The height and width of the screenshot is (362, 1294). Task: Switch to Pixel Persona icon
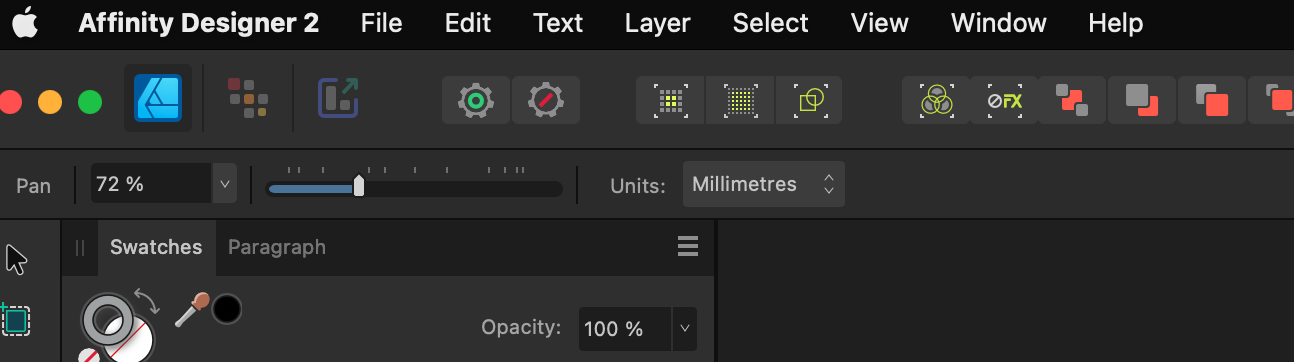(248, 99)
